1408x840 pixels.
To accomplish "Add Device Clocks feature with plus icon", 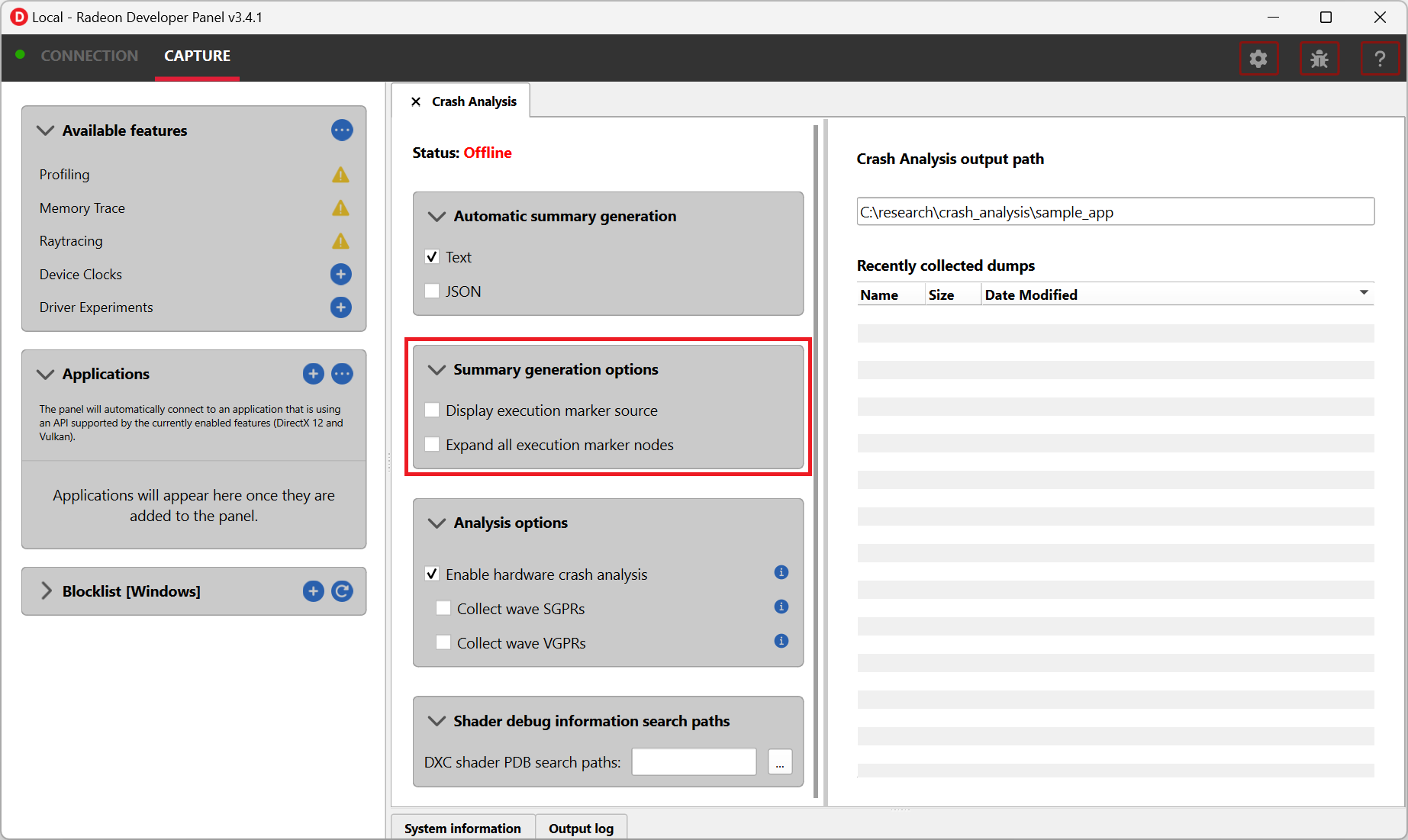I will [340, 274].
